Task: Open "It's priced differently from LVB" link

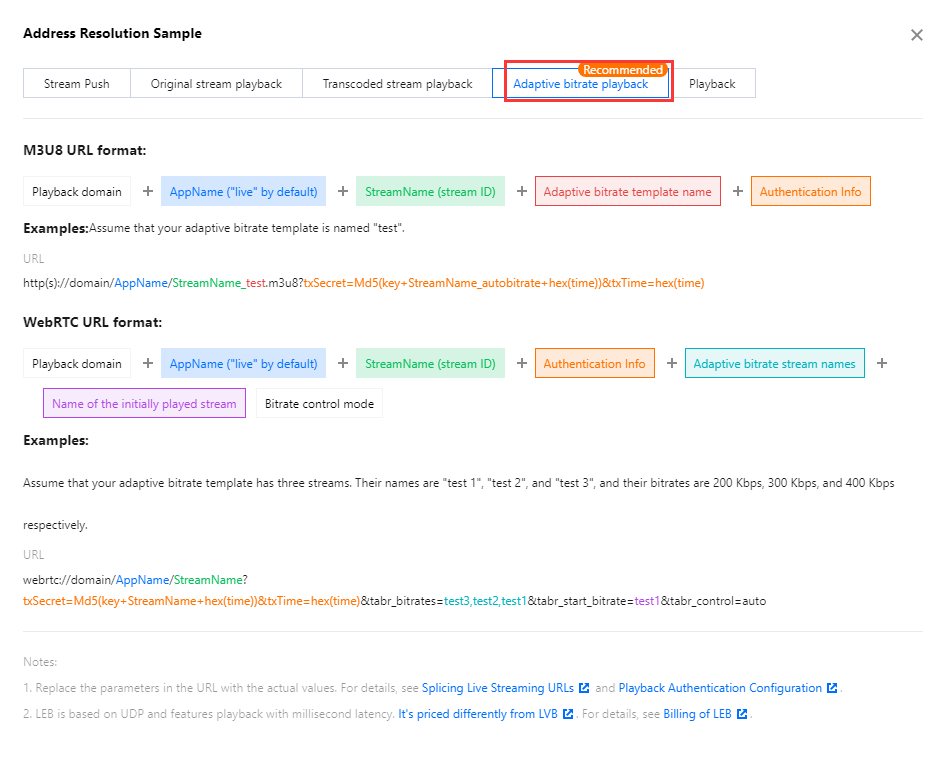Action: tap(479, 714)
